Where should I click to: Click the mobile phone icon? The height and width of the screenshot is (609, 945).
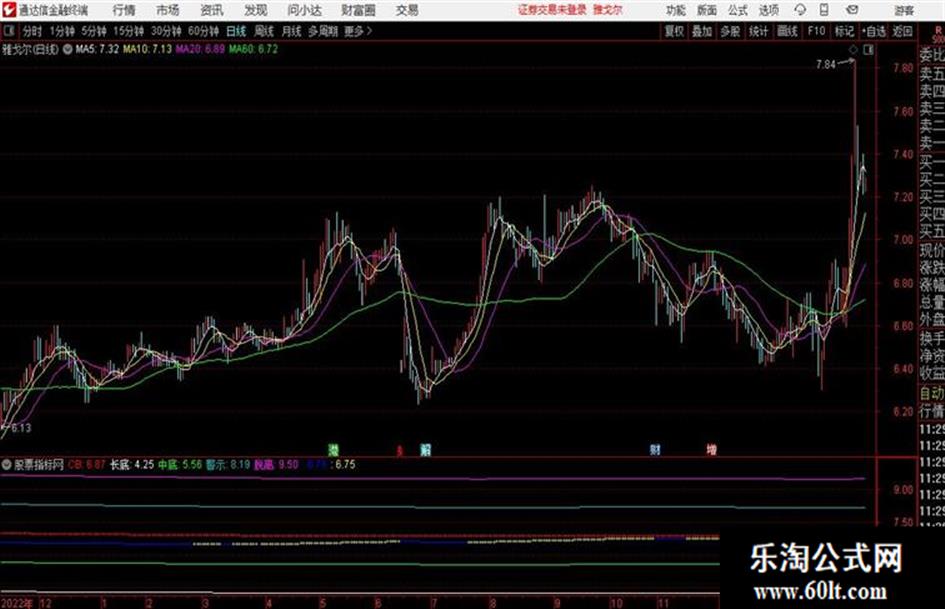(x=824, y=10)
